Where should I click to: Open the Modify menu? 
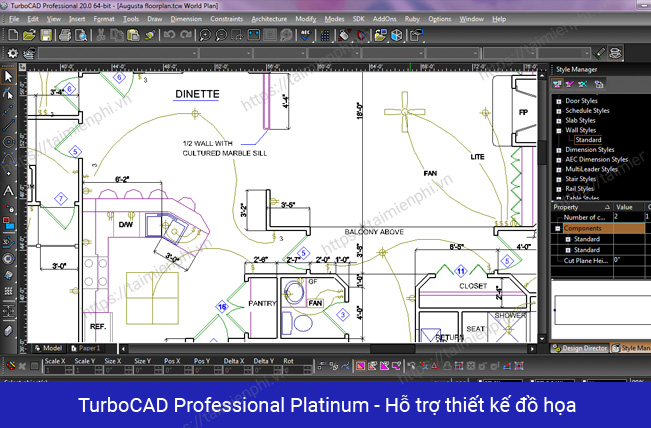[306, 19]
